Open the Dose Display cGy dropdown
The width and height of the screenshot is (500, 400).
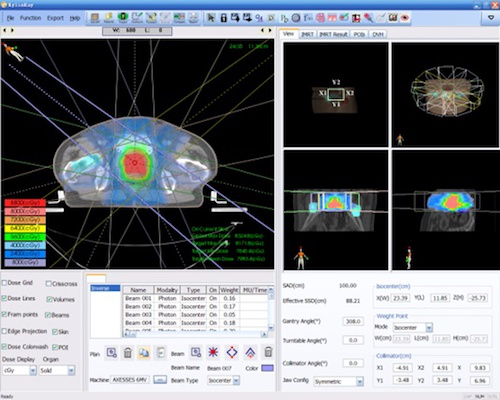pos(19,370)
